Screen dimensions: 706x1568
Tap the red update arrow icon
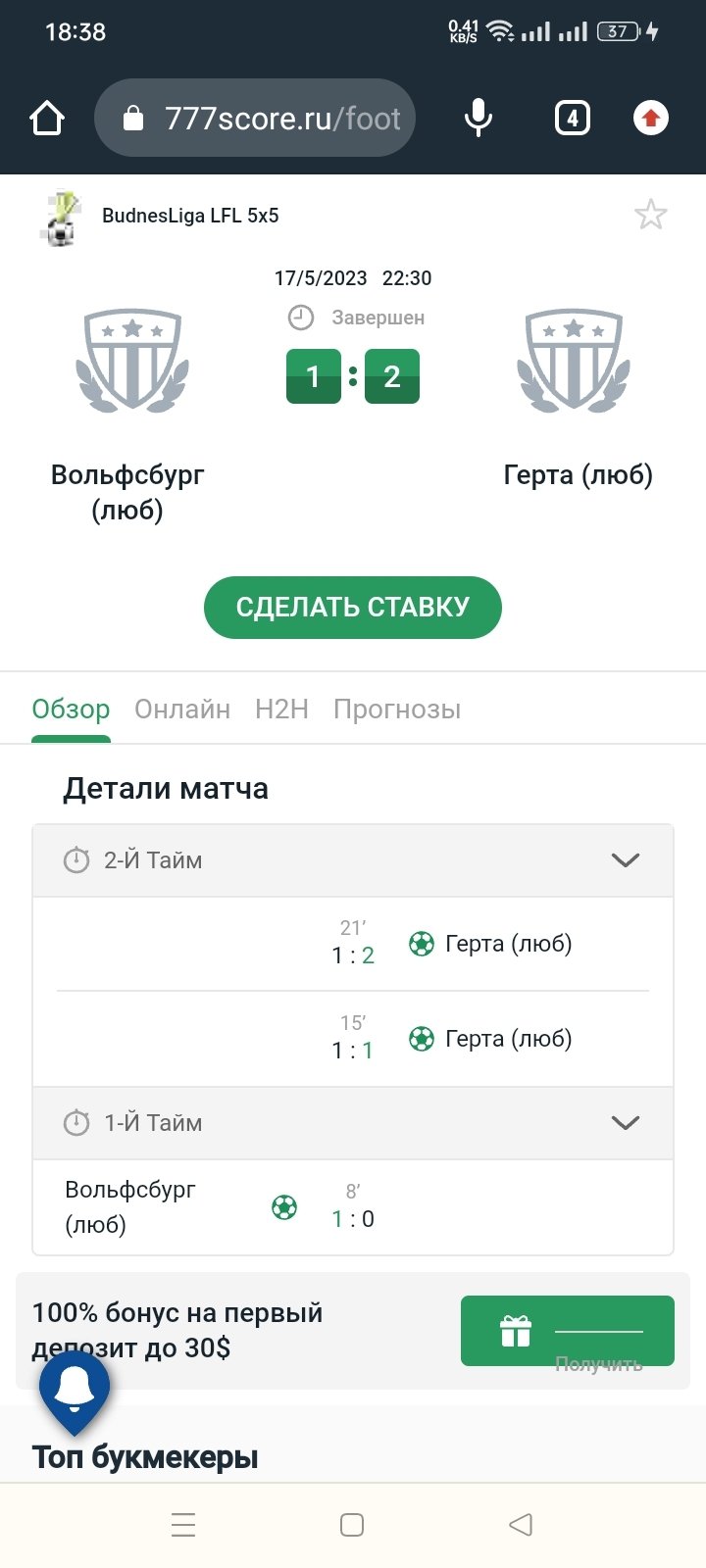pyautogui.click(x=650, y=119)
